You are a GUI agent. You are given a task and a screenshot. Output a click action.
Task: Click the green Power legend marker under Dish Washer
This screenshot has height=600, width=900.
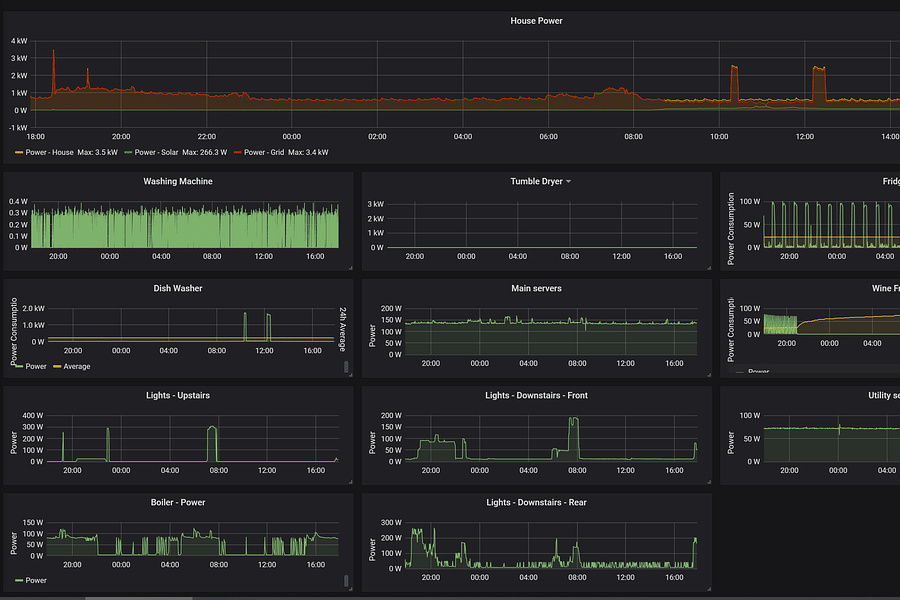pyautogui.click(x=19, y=367)
